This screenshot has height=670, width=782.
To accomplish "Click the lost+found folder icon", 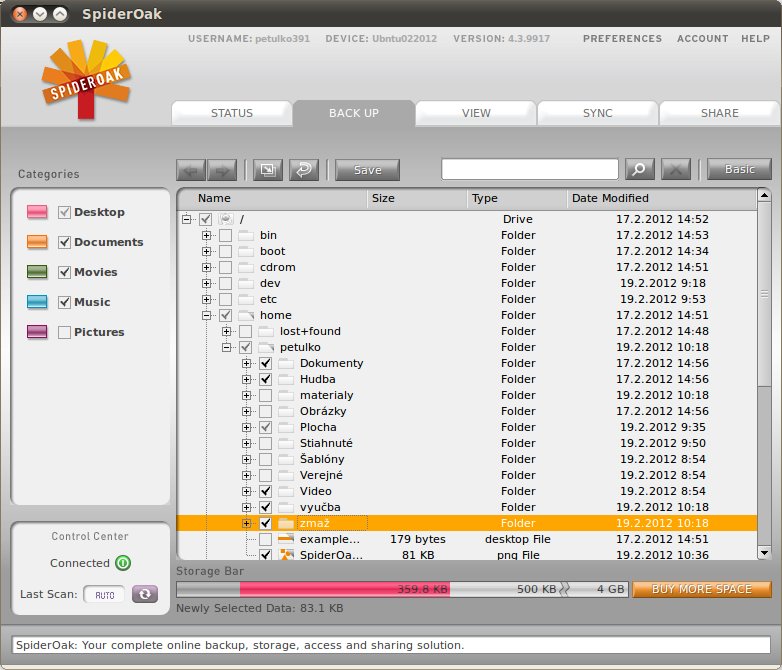I will click(x=266, y=331).
